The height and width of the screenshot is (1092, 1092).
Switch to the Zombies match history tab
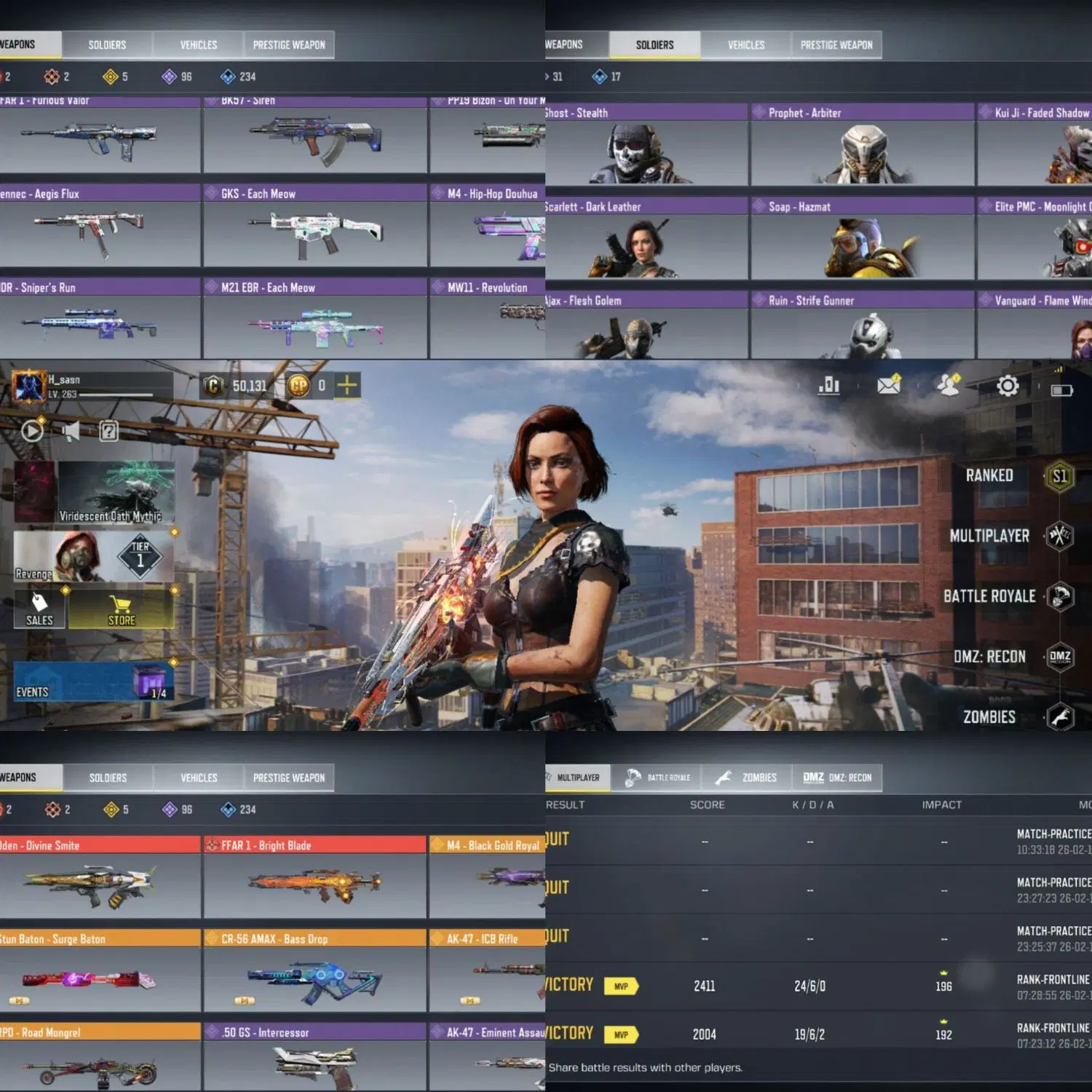[x=746, y=778]
